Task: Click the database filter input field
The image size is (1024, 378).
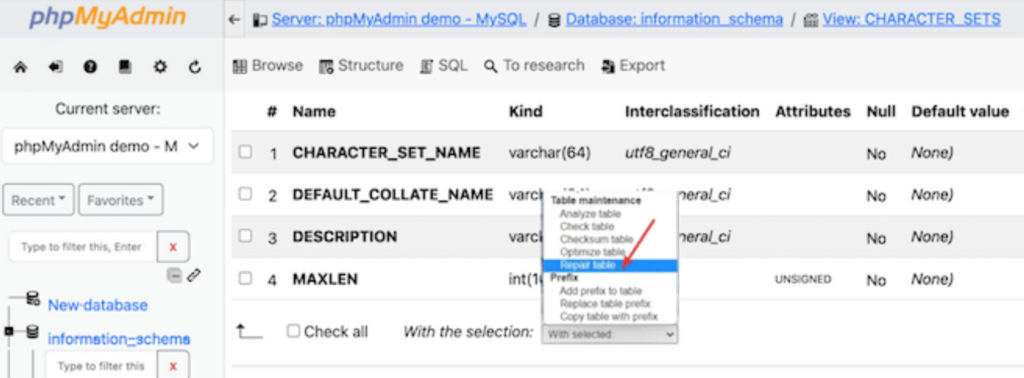Action: pyautogui.click(x=82, y=247)
